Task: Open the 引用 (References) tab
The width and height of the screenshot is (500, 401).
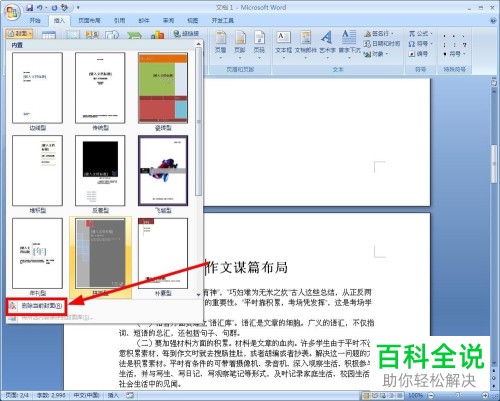Action: (120, 21)
